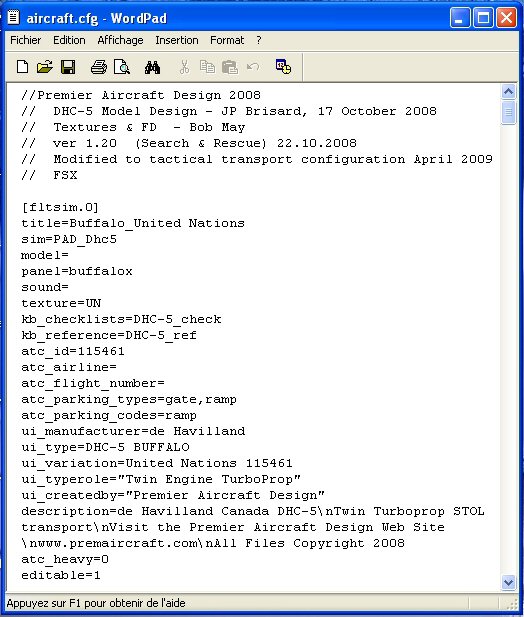Image resolution: width=524 pixels, height=617 pixels.
Task: Click the Copy toolbar icon
Action: coord(207,67)
